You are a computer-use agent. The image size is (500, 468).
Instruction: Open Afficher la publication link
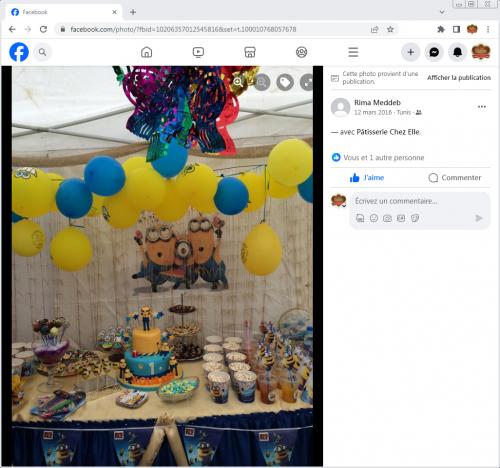coord(459,78)
